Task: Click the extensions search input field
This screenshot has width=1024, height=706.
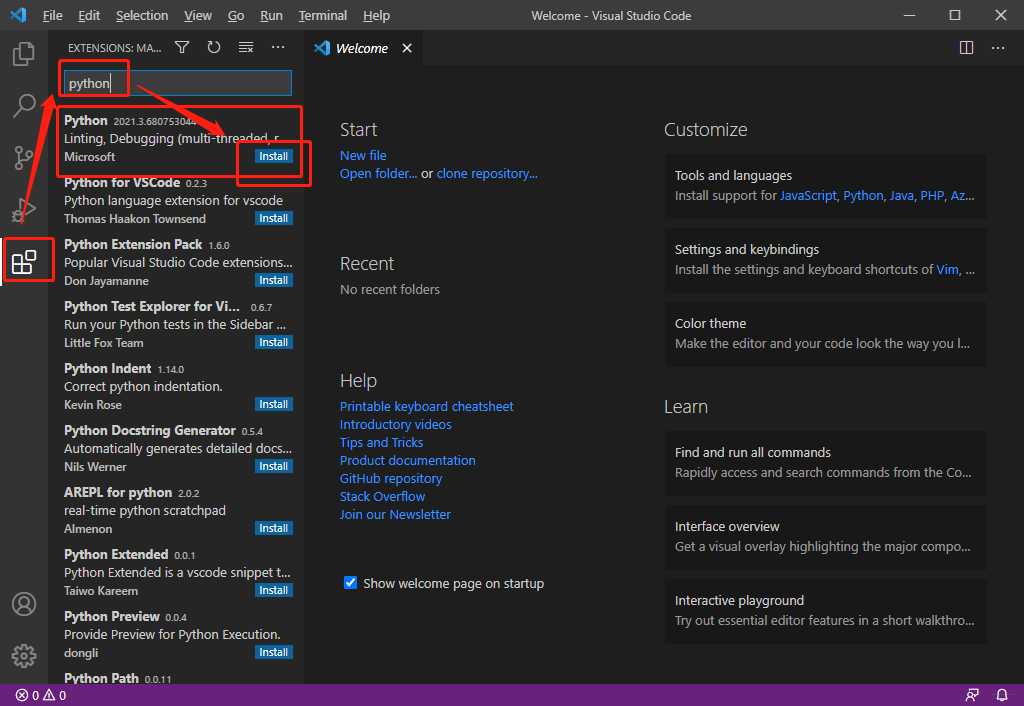Action: [x=176, y=83]
